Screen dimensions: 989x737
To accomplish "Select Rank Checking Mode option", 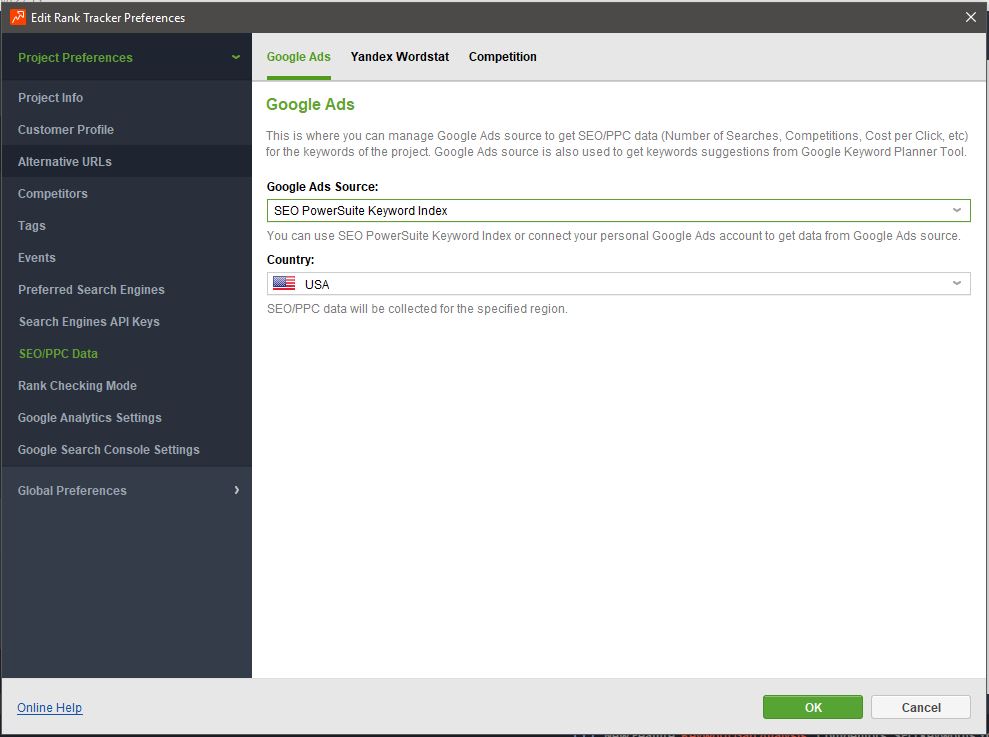I will tap(77, 386).
